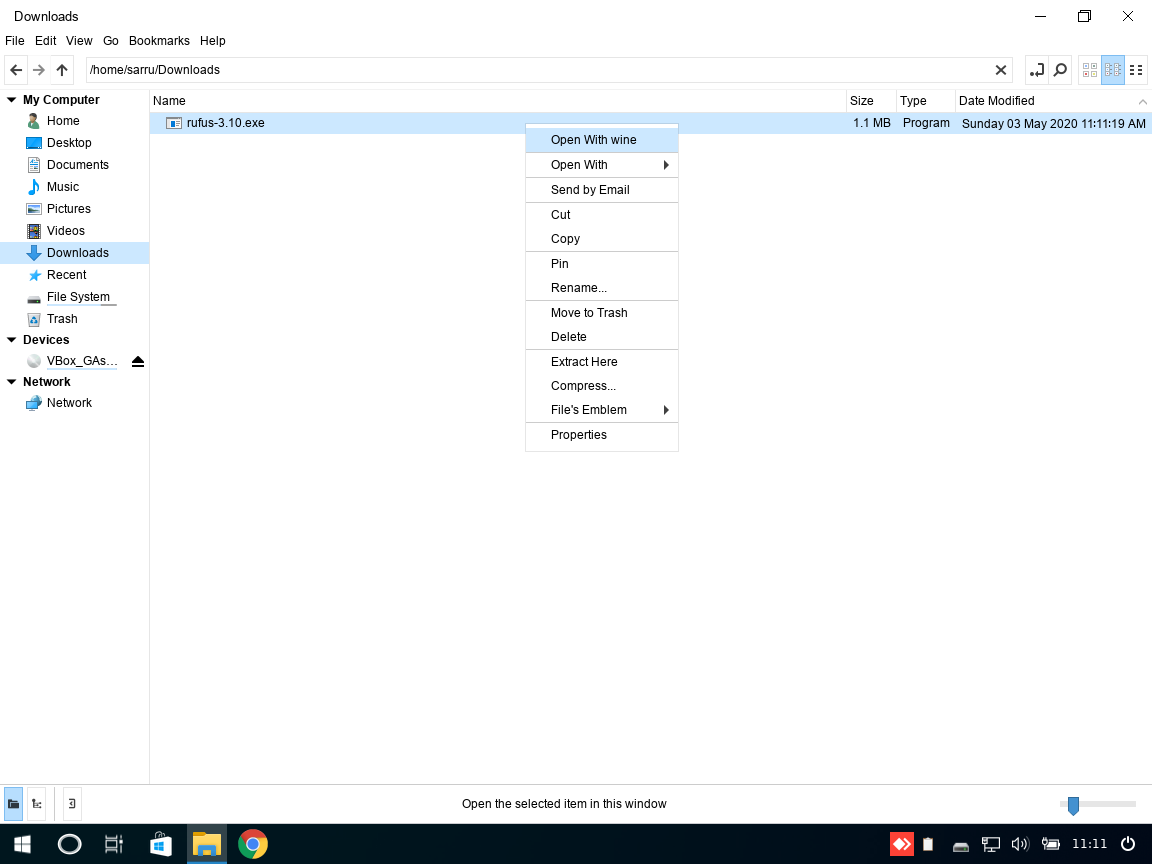Select Properties in the context menu

[579, 435]
